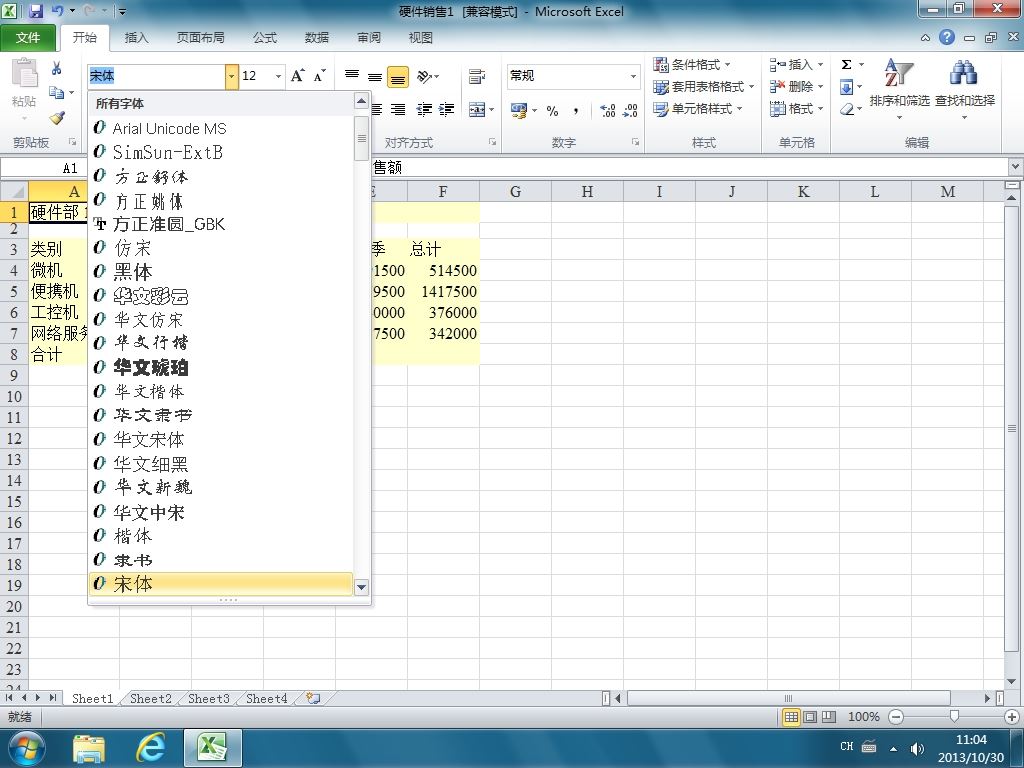The width and height of the screenshot is (1024, 768).
Task: Toggle wrap text icon
Action: [477, 76]
